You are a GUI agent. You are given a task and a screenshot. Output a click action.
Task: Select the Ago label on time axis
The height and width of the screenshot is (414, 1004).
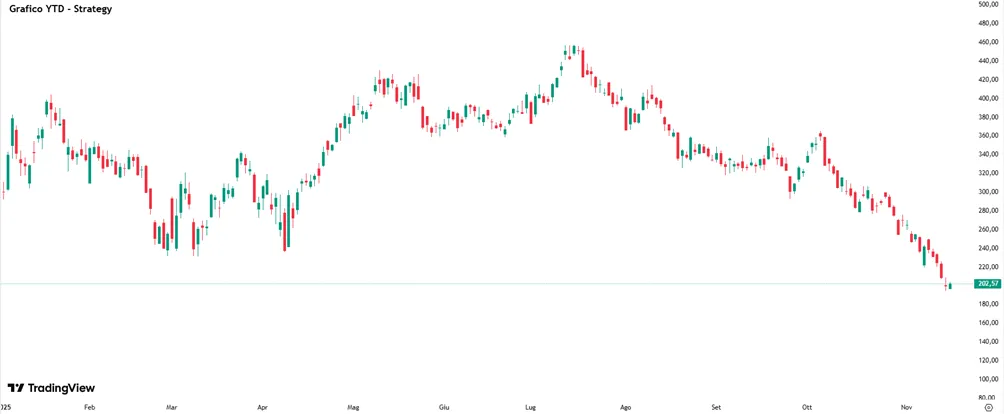626,406
